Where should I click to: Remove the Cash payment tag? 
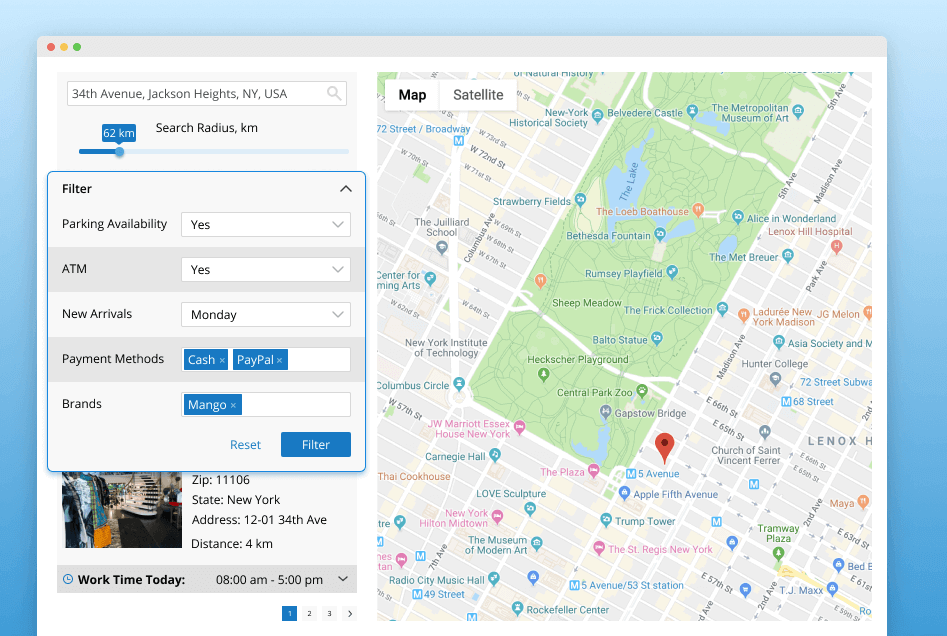point(222,361)
